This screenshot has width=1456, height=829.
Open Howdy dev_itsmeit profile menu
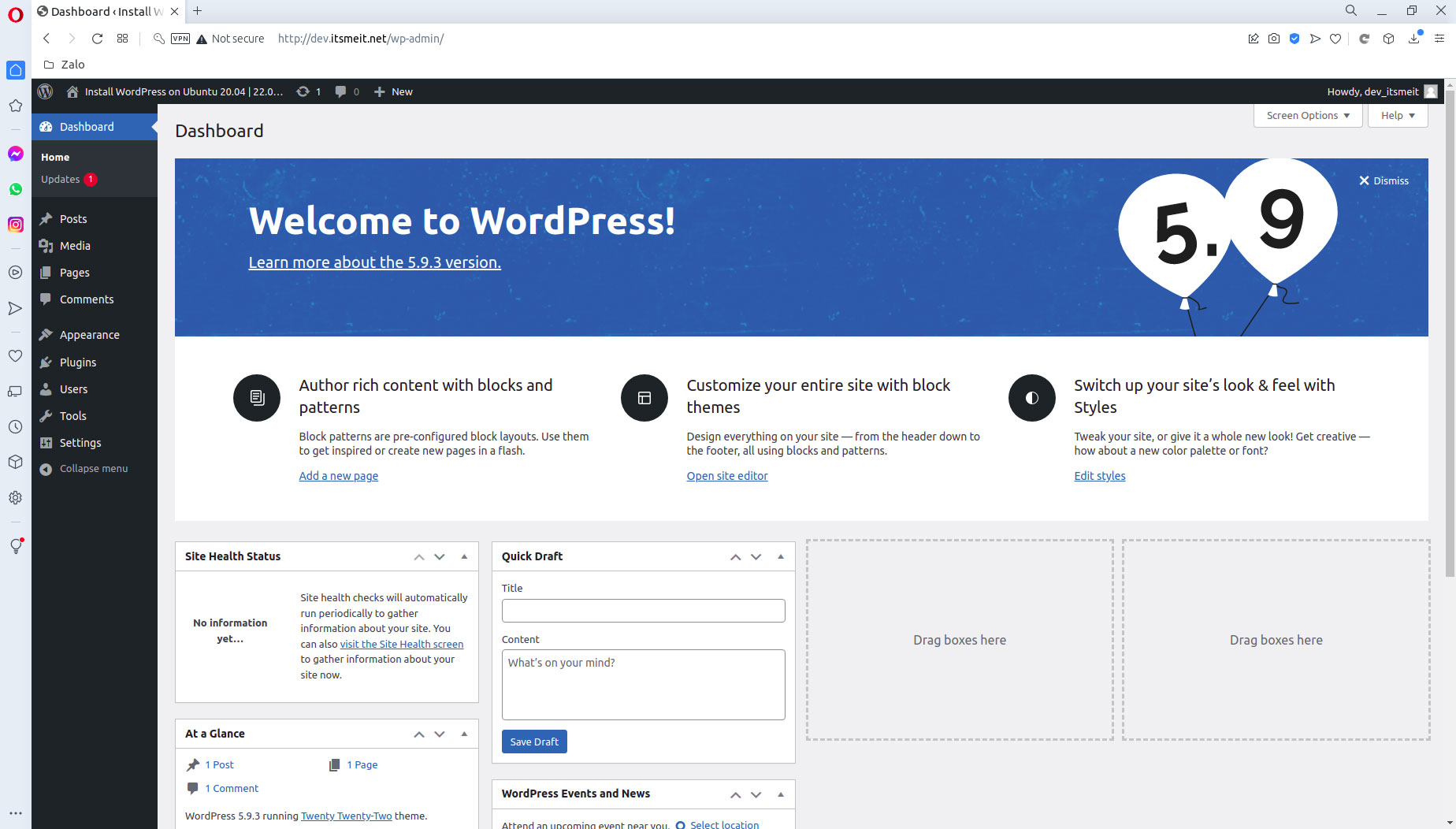click(x=1382, y=91)
